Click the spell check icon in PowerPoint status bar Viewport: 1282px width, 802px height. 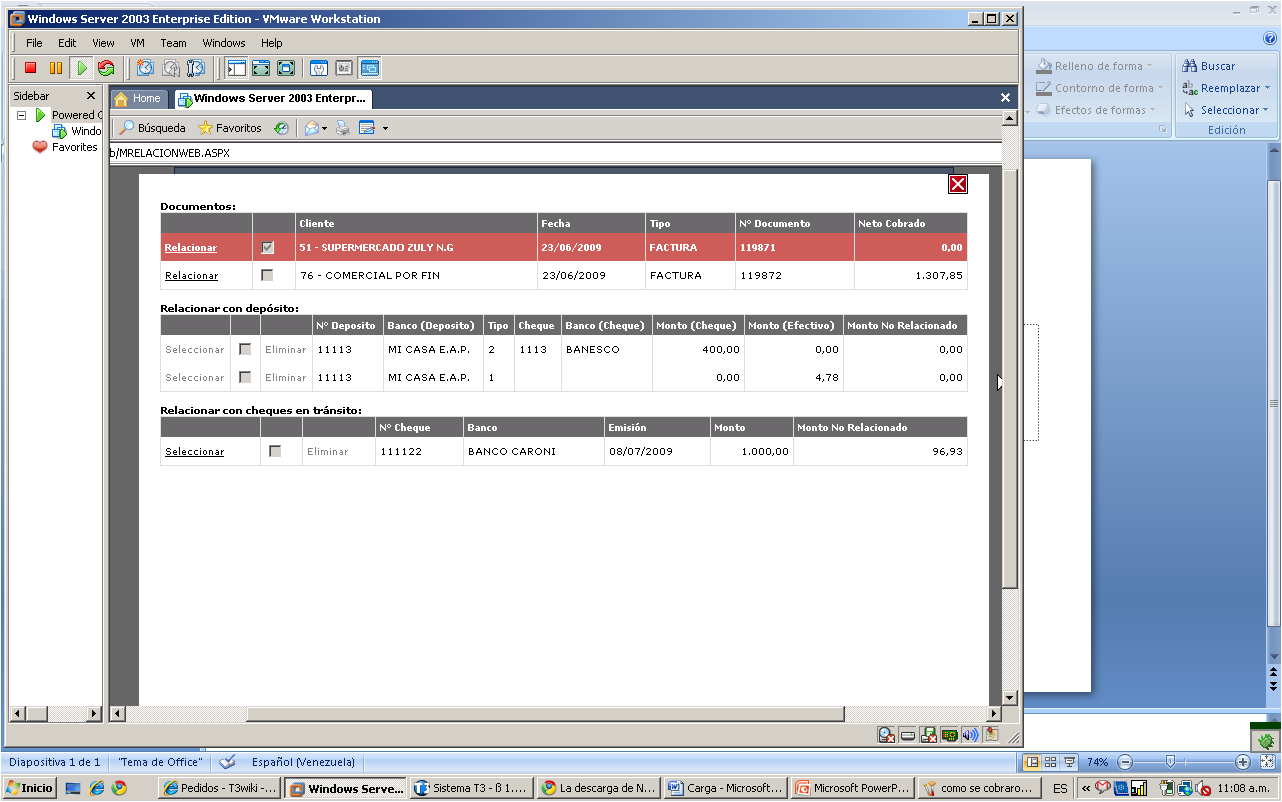coord(227,761)
